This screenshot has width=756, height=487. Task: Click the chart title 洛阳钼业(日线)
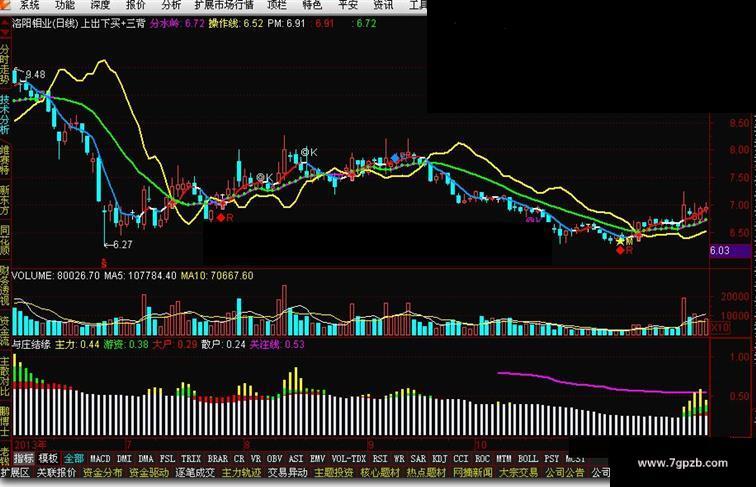(44, 23)
